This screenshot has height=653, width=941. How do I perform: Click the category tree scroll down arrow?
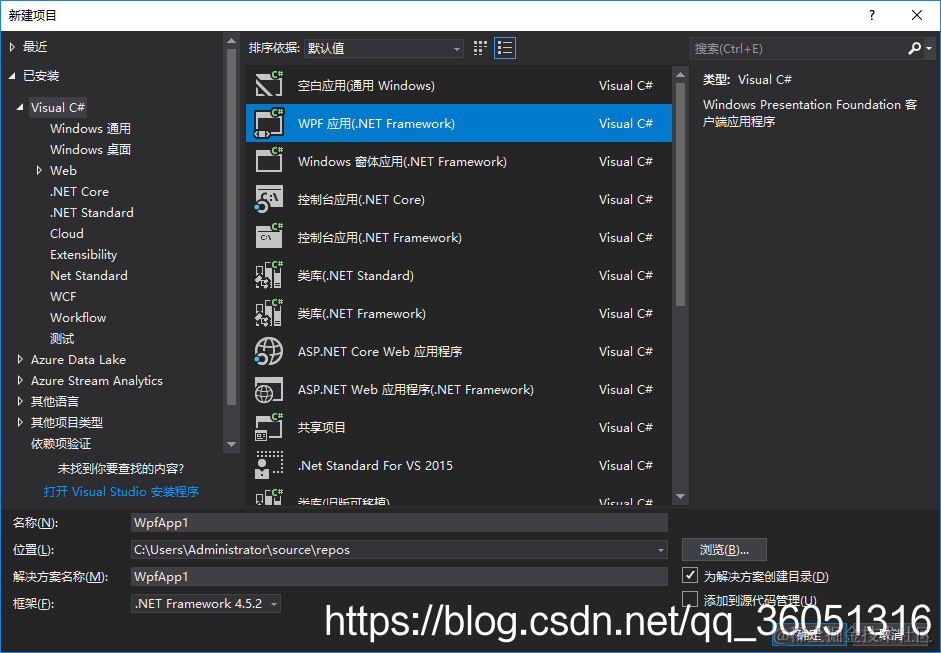(232, 445)
